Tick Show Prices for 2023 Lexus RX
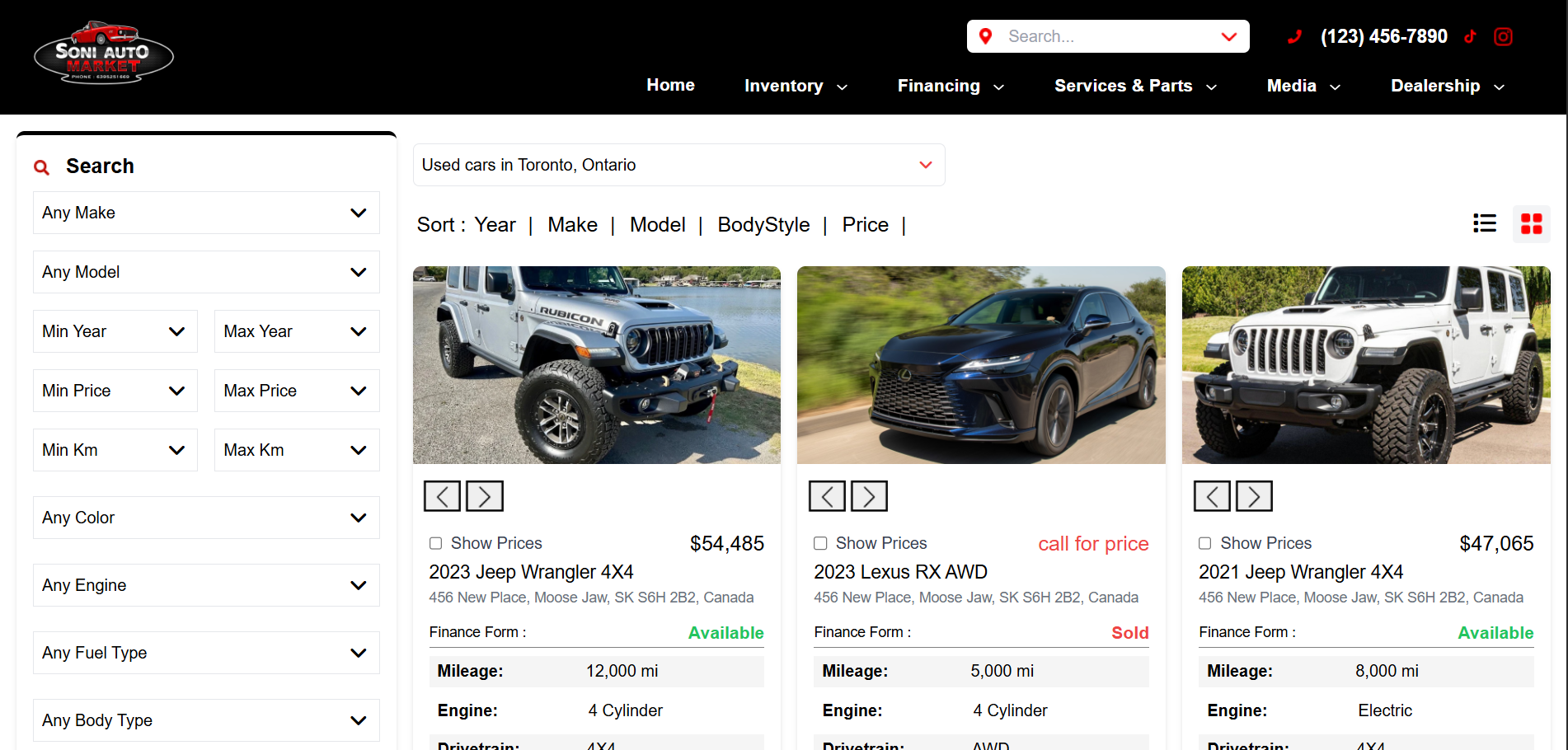The height and width of the screenshot is (750, 1568). point(820,543)
